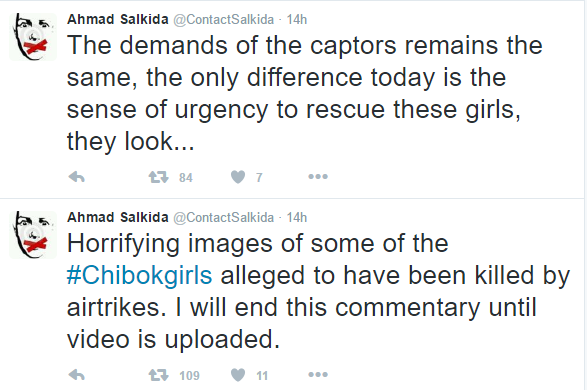
Task: Open the 14h timestamp of the second tweet
Action: (x=296, y=217)
